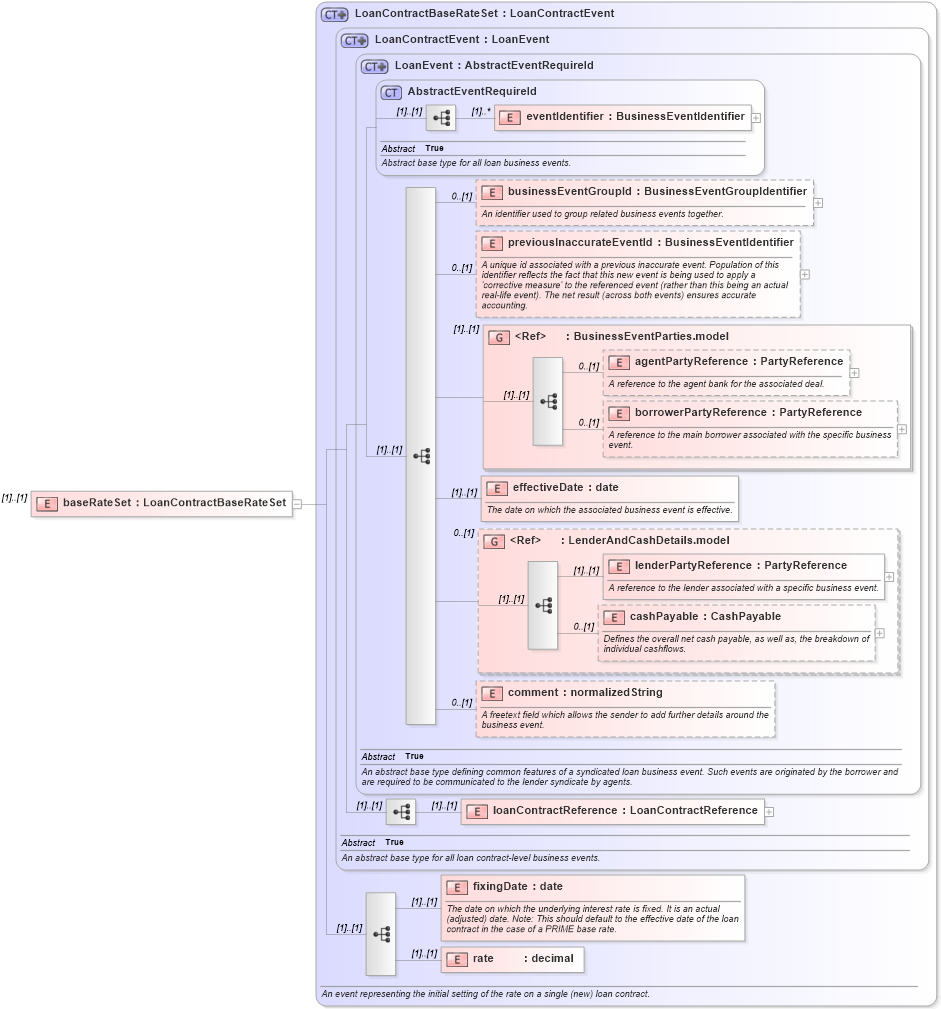The width and height of the screenshot is (941, 1009).
Task: Expand businessEventGroupId using its plus box
Action: click(817, 201)
